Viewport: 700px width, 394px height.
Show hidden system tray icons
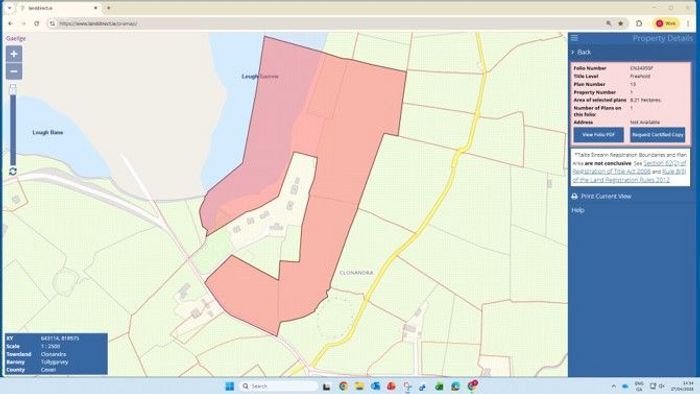click(613, 386)
